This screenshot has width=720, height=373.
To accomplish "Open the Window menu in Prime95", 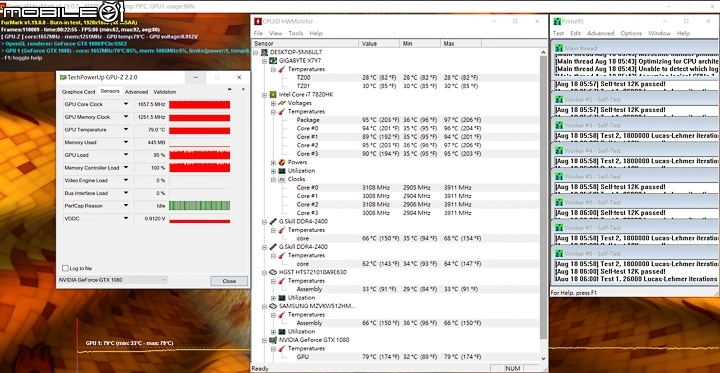I will [659, 33].
